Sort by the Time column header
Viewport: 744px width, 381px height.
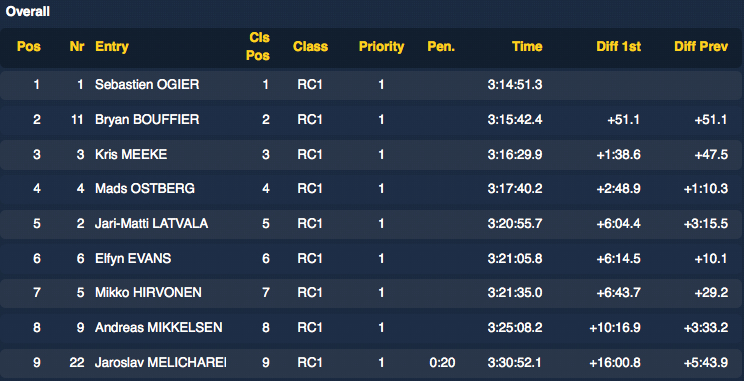(527, 46)
